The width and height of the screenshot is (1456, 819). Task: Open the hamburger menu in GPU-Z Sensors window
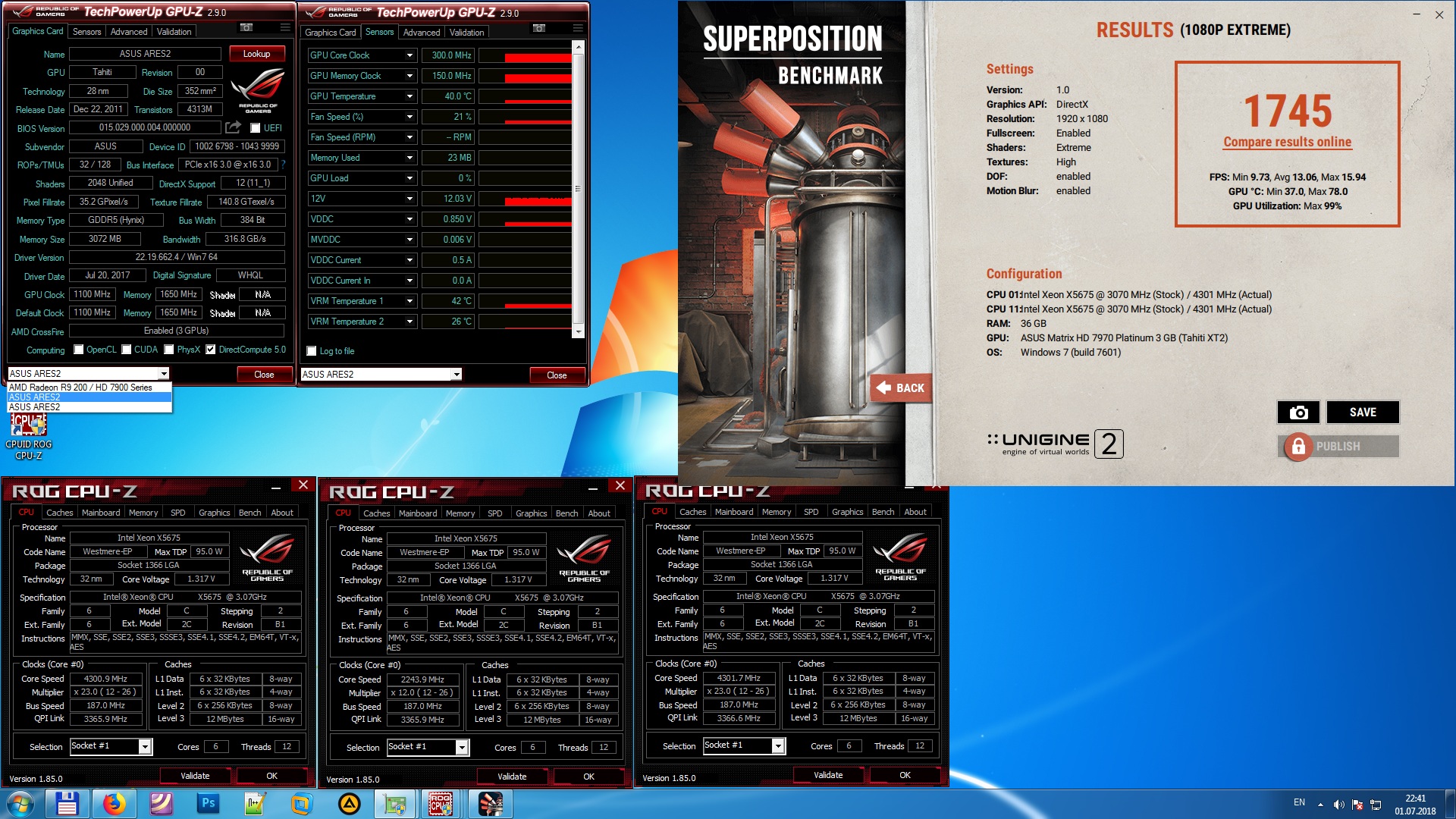[x=578, y=29]
